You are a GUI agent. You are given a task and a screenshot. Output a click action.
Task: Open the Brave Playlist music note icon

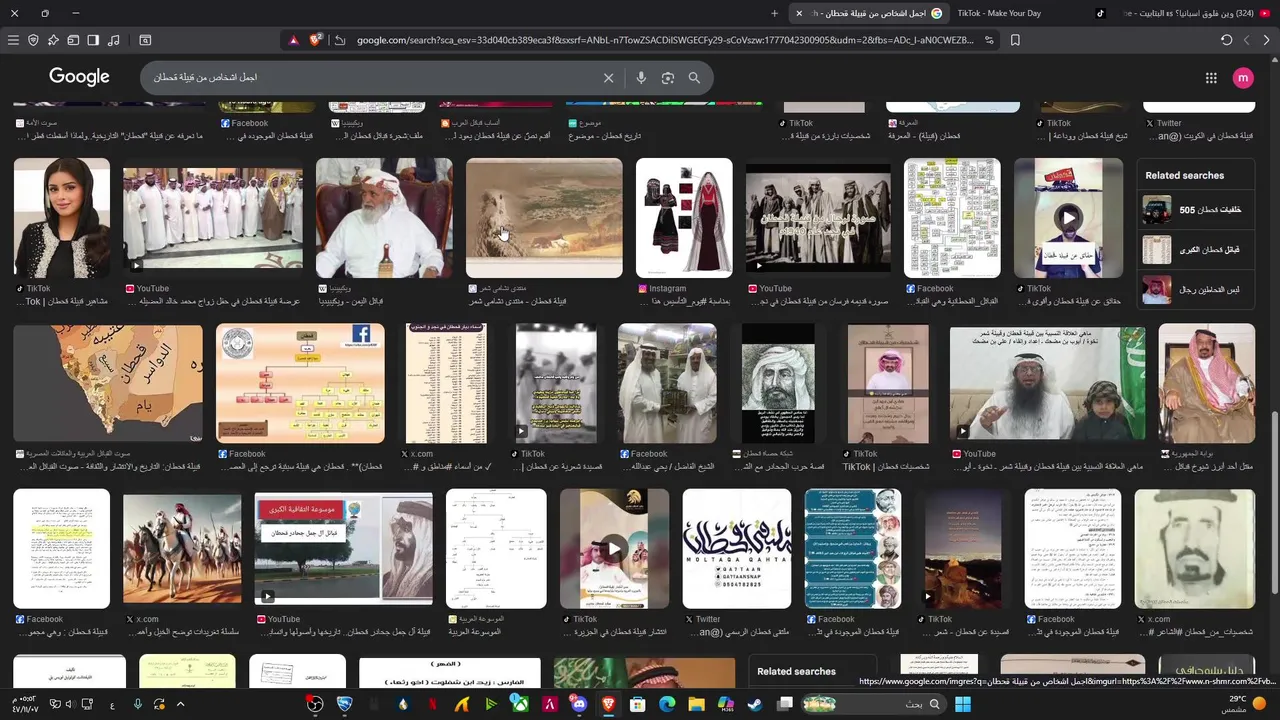click(x=113, y=40)
